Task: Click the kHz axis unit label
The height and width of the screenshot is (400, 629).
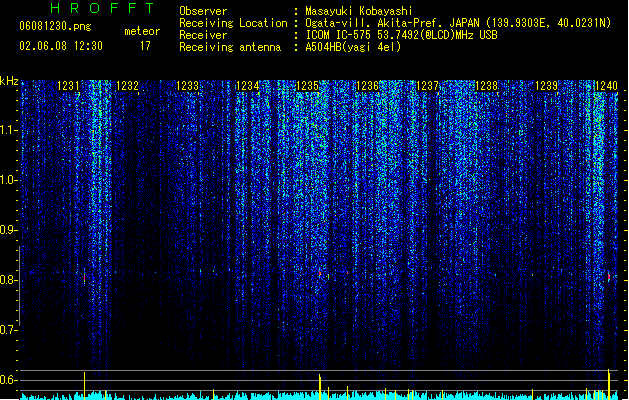Action: [x=9, y=81]
